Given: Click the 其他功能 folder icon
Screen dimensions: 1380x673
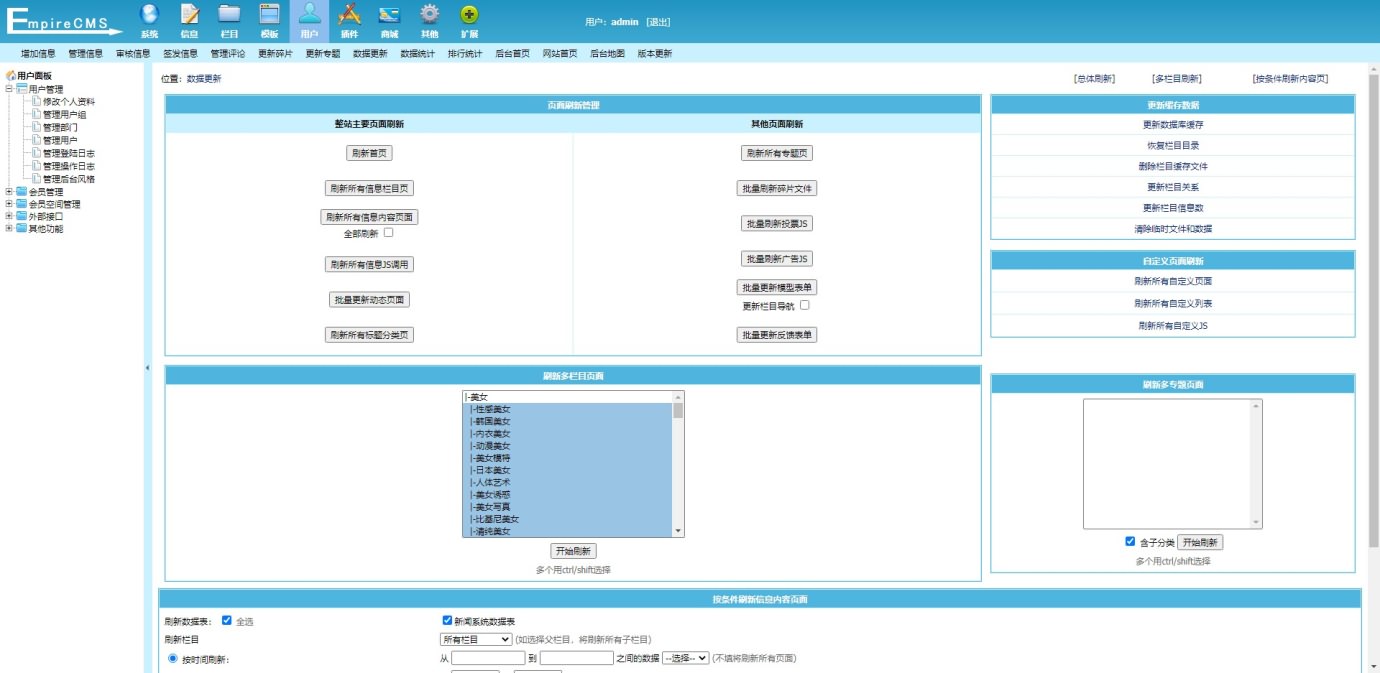Looking at the screenshot, I should [21, 228].
